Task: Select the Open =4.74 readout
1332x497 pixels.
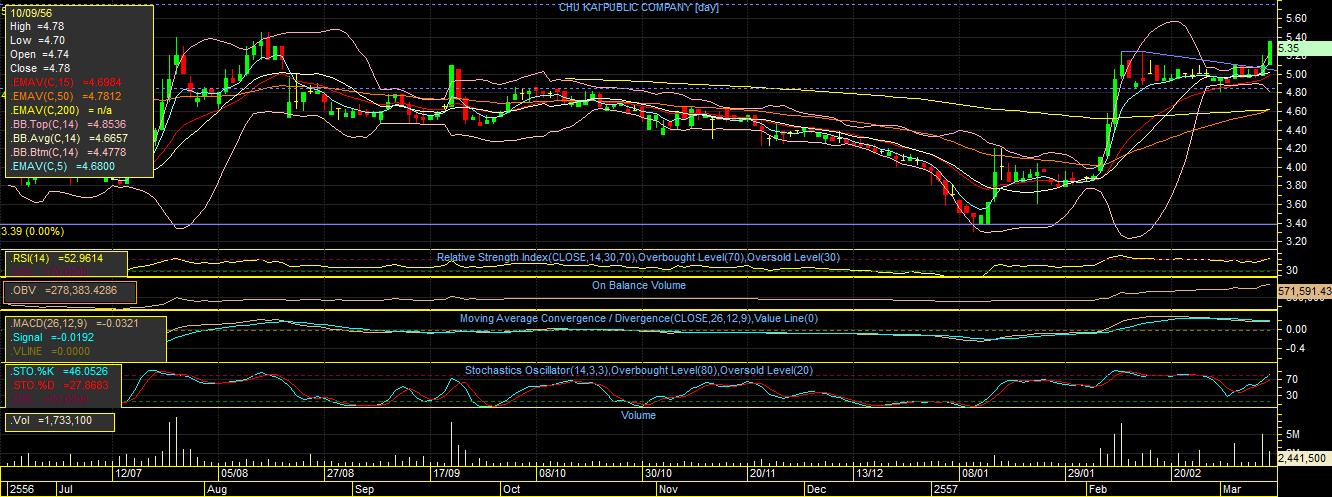Action: tap(39, 54)
